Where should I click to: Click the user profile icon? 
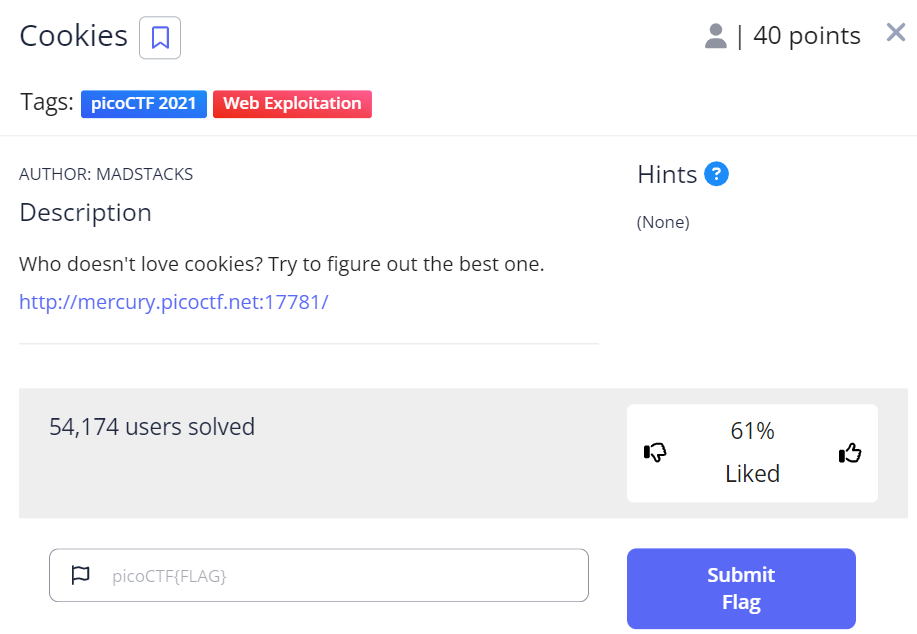click(714, 35)
